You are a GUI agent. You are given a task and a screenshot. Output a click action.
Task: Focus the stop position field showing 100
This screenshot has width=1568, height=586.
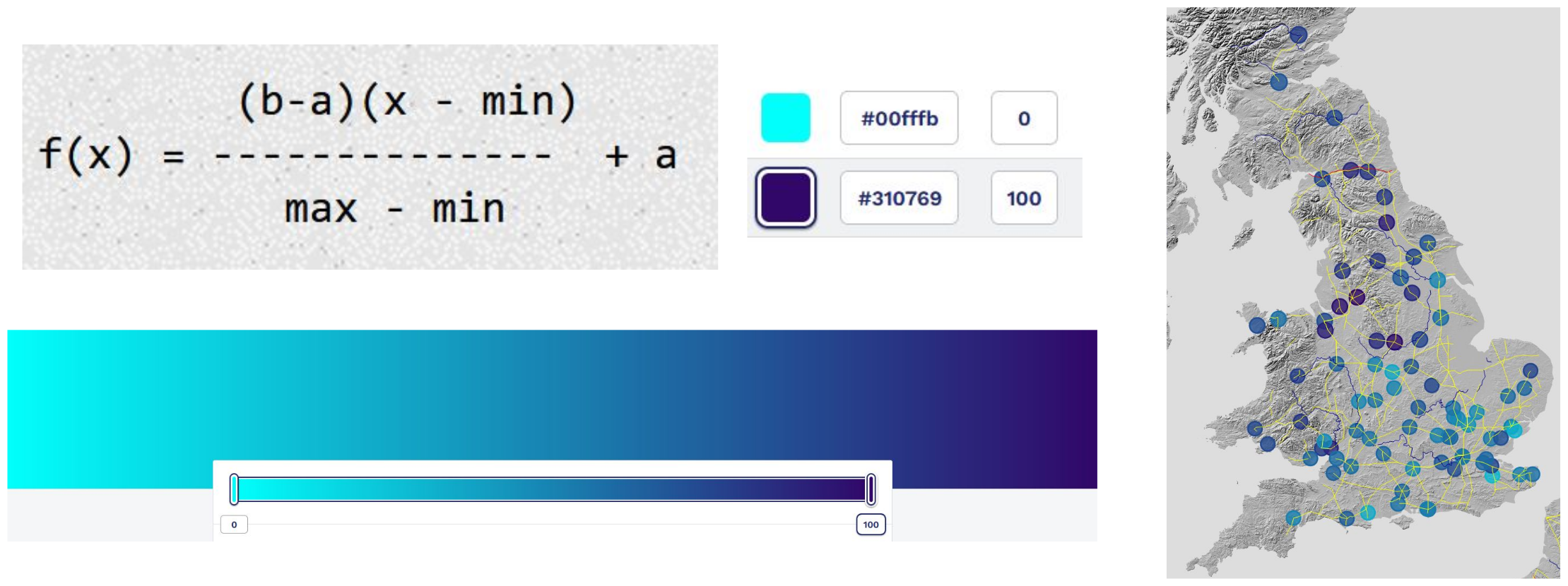[1024, 198]
